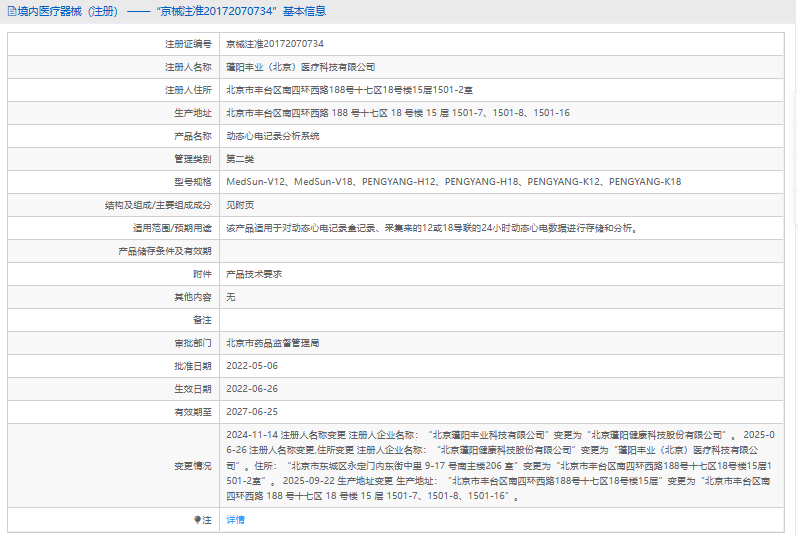
Task: Click the model list starting with MedSun-V12
Action: click(x=453, y=182)
